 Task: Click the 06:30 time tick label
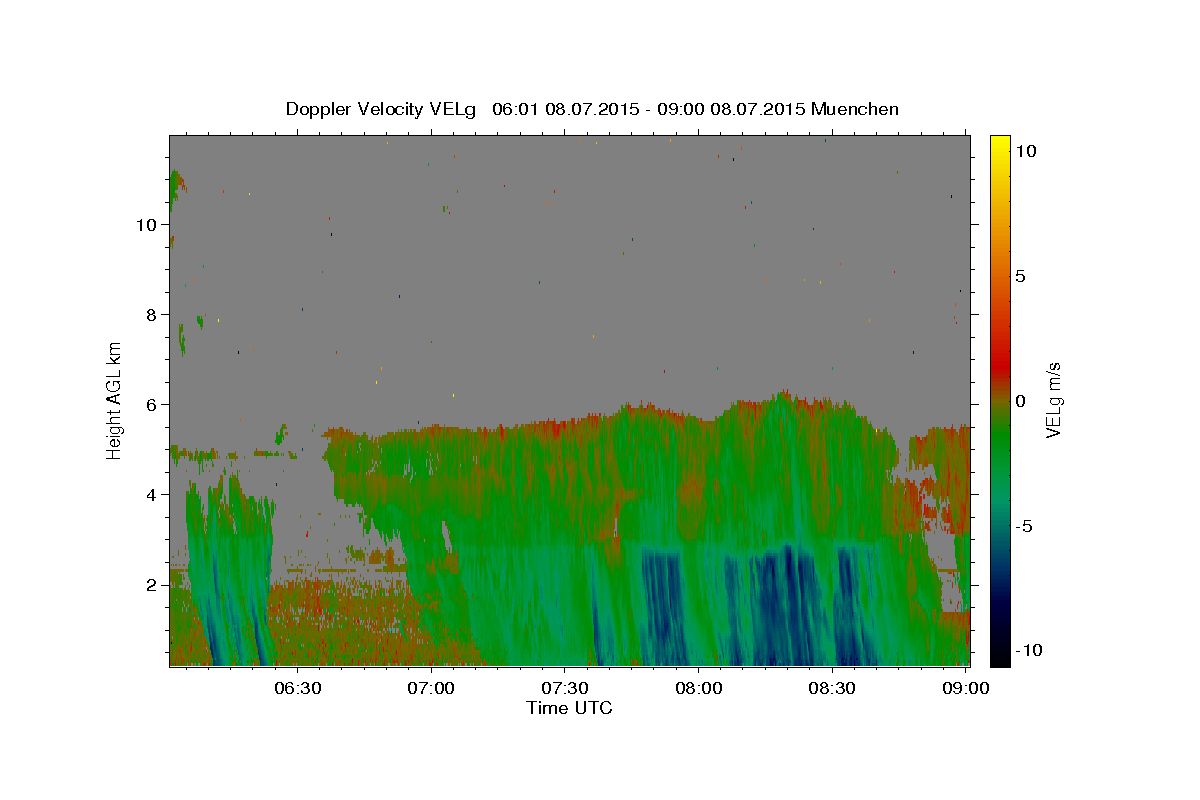point(297,689)
